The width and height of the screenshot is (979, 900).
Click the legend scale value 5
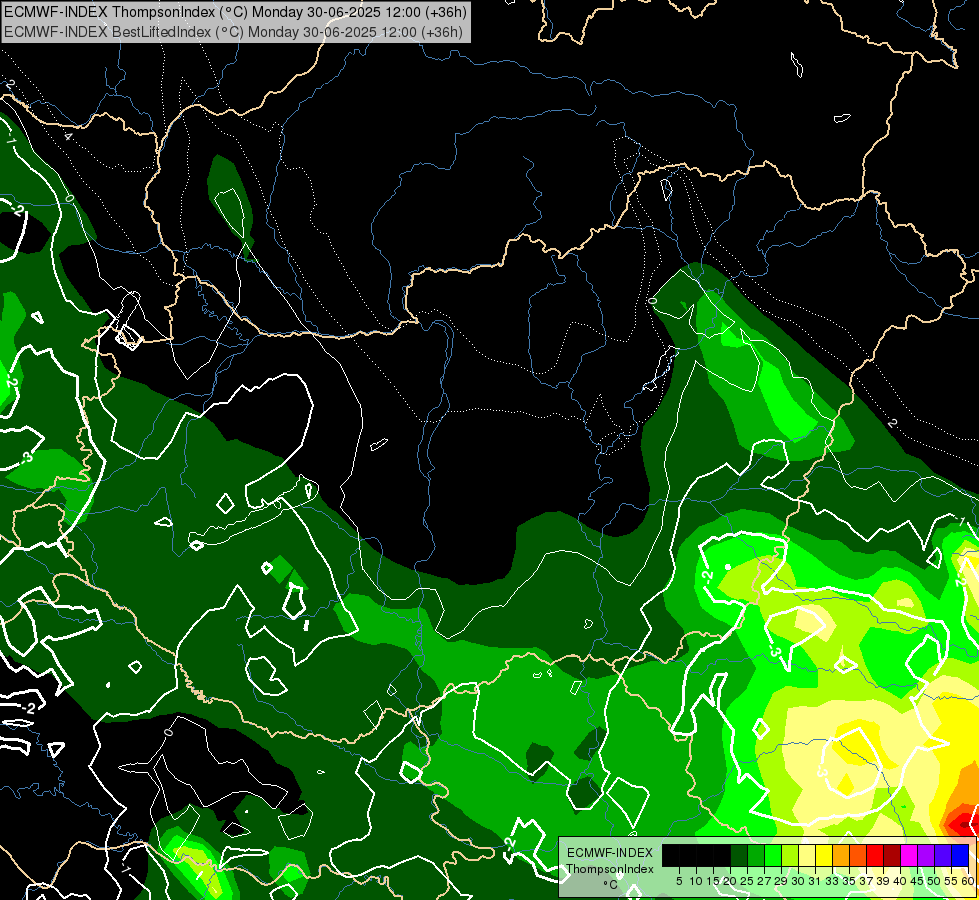(679, 881)
